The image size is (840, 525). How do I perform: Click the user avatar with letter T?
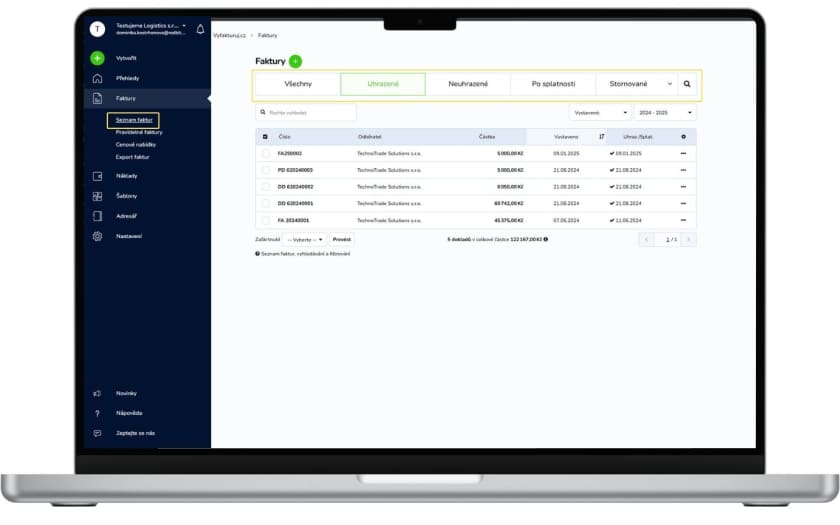(97, 29)
